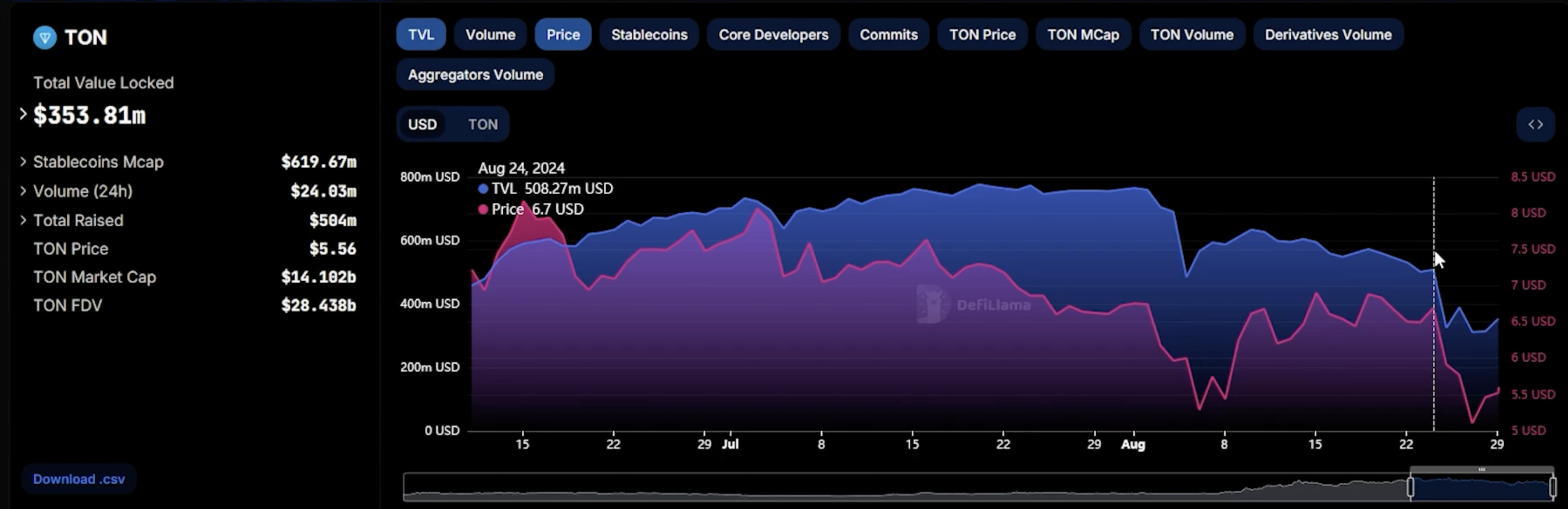1568x509 pixels.
Task: Switch chart denomination to TON
Action: [483, 124]
